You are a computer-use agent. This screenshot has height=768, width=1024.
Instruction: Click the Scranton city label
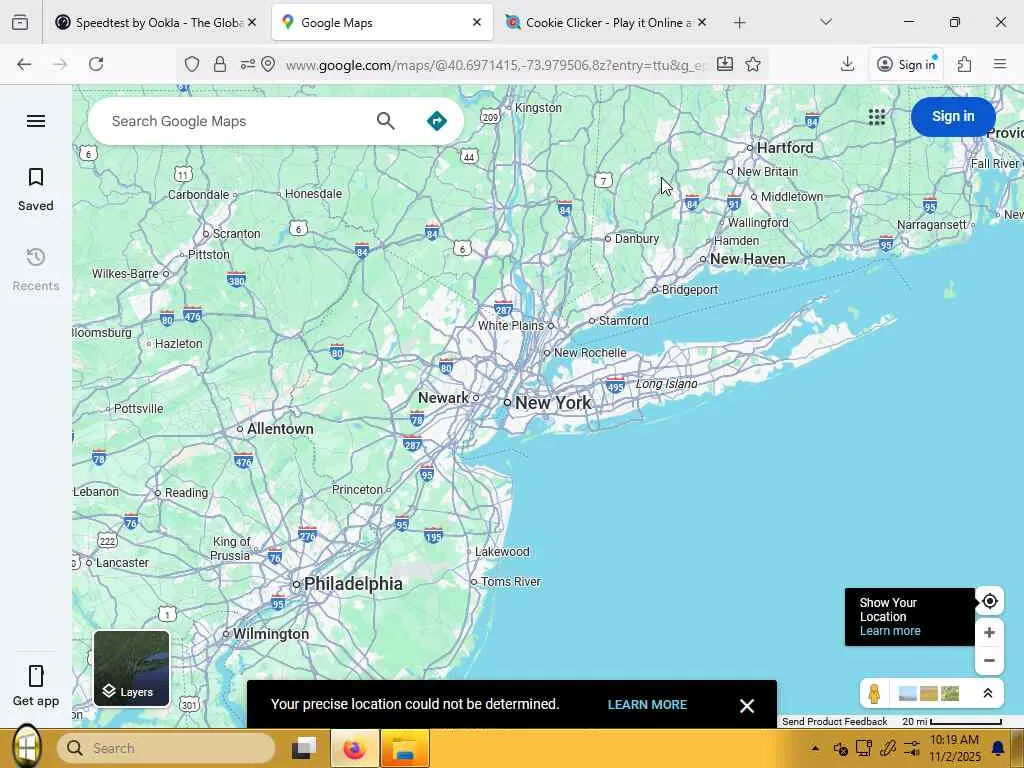click(x=236, y=234)
